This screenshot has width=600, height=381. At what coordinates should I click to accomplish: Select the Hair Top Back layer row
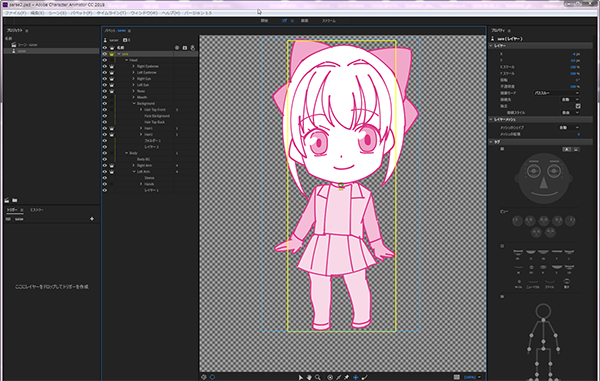click(150, 122)
